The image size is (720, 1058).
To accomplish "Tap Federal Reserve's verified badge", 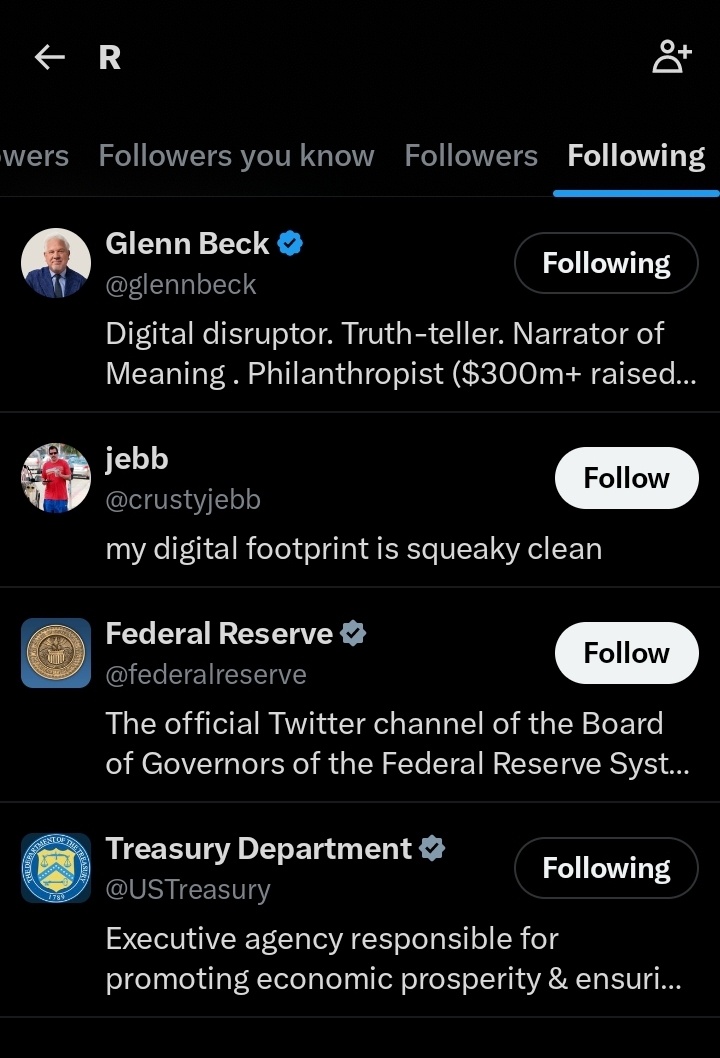I will 353,633.
